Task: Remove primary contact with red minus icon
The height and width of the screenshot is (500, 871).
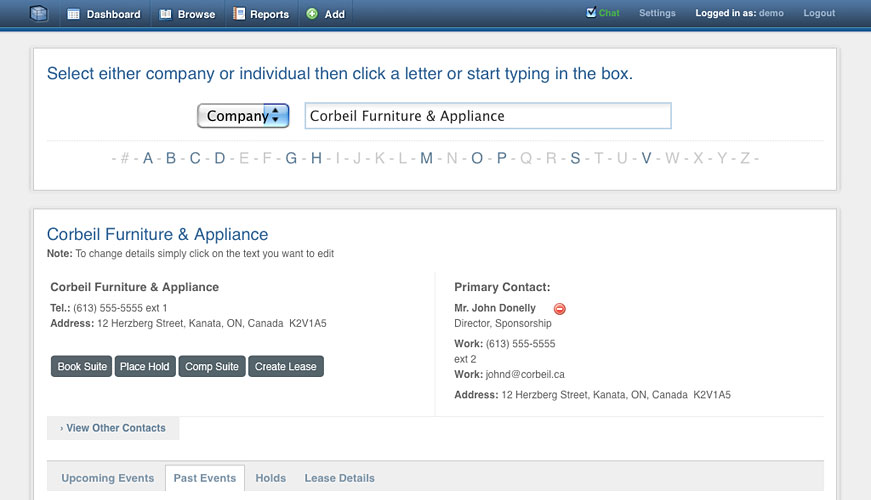Action: 559,309
